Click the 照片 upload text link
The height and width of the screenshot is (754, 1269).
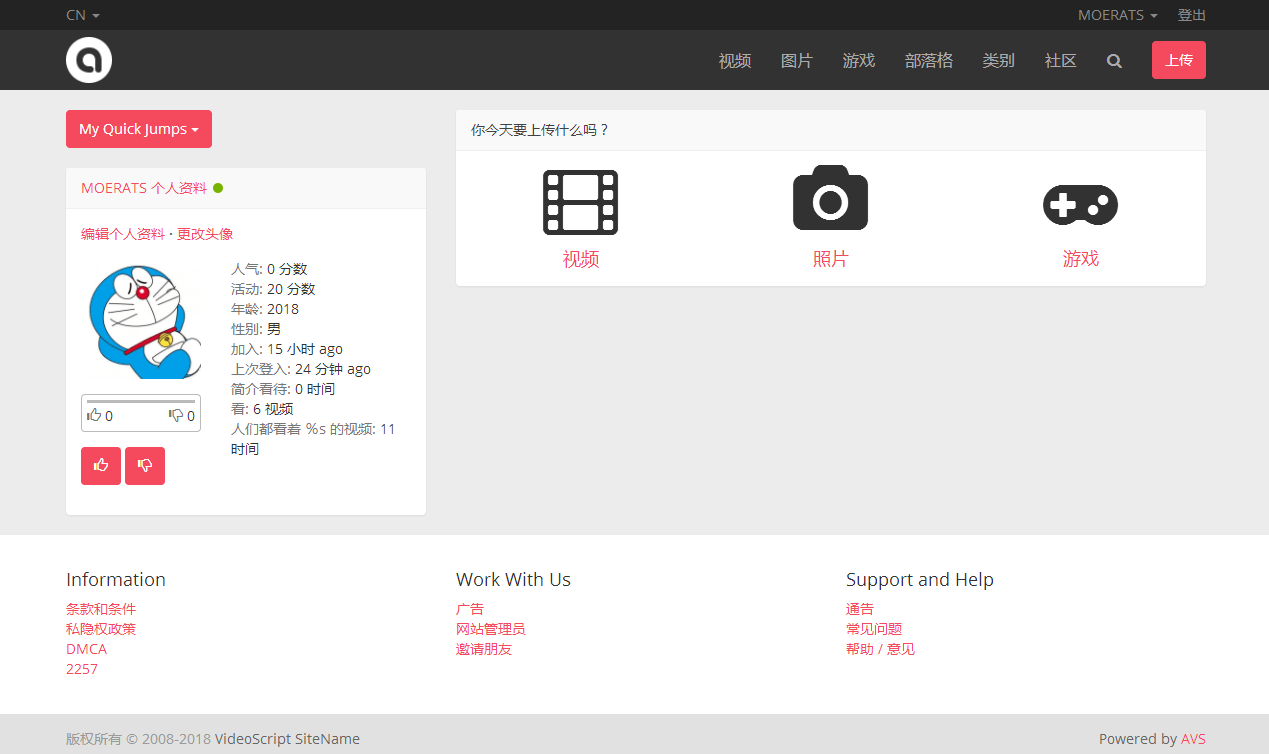point(830,259)
